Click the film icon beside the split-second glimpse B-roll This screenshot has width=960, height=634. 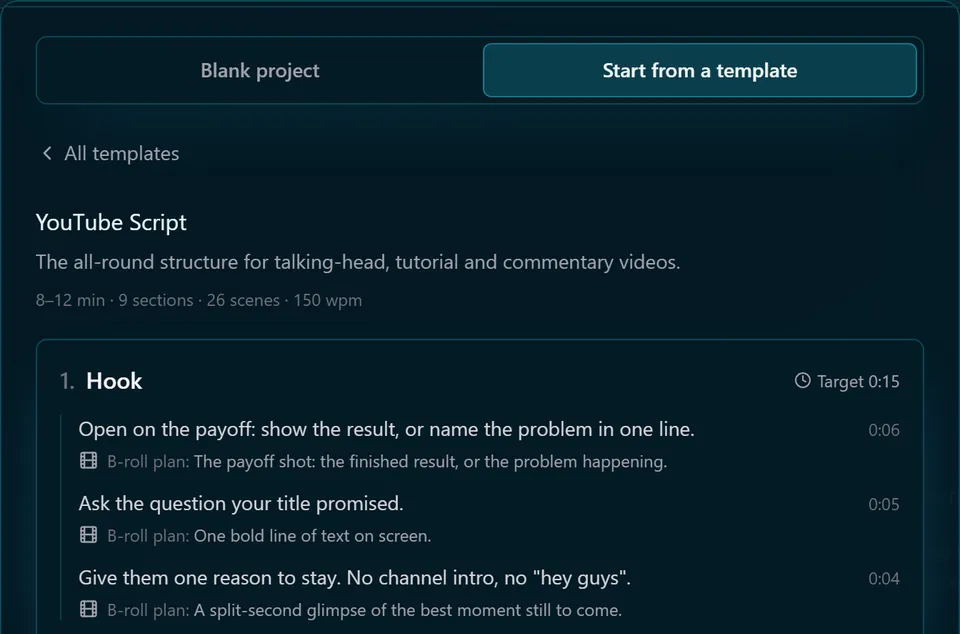[89, 610]
